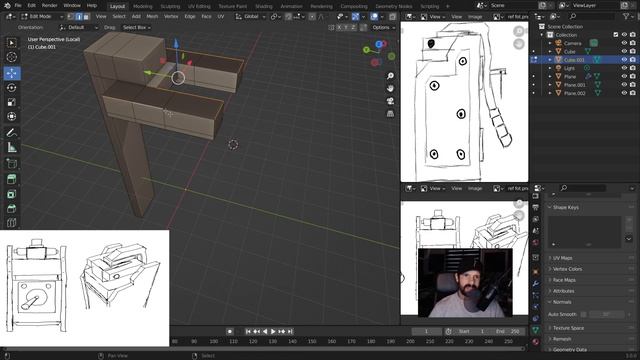Image resolution: width=640 pixels, height=360 pixels.
Task: Hide the Camera object via eye icon
Action: (624, 43)
